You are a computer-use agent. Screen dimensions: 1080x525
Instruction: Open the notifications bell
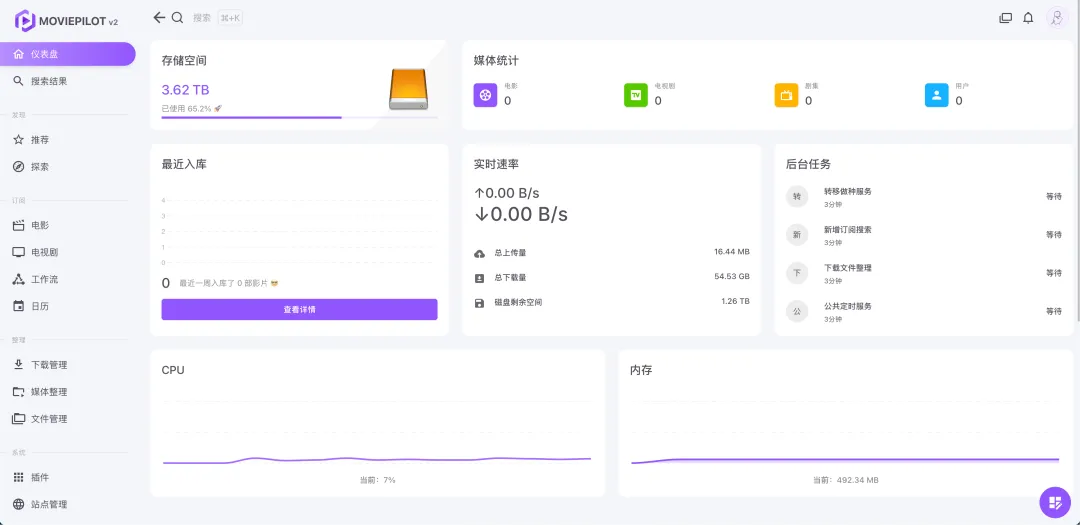pos(1028,19)
